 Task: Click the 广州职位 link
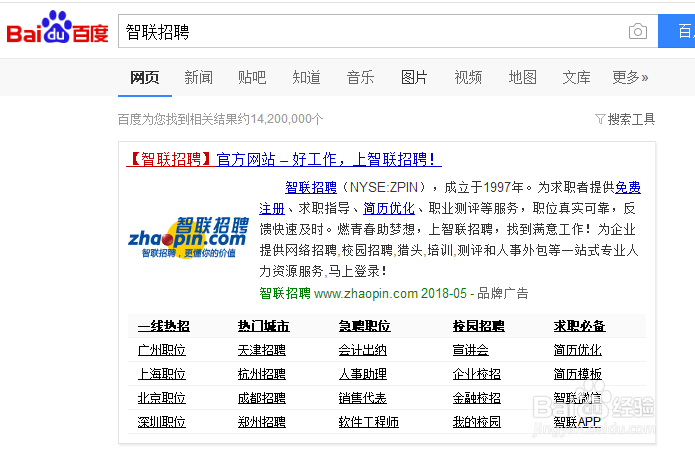[x=161, y=350]
